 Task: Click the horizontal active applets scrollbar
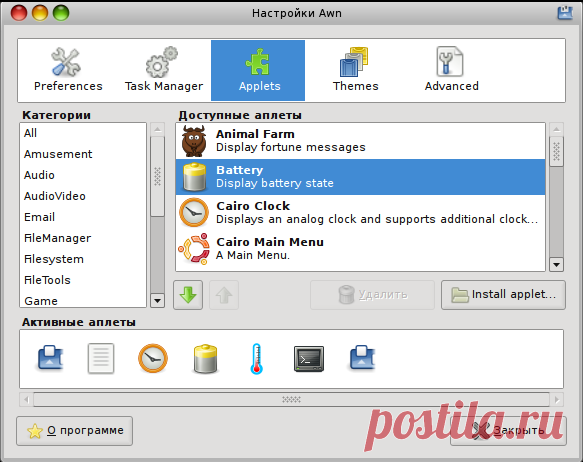pyautogui.click(x=292, y=400)
